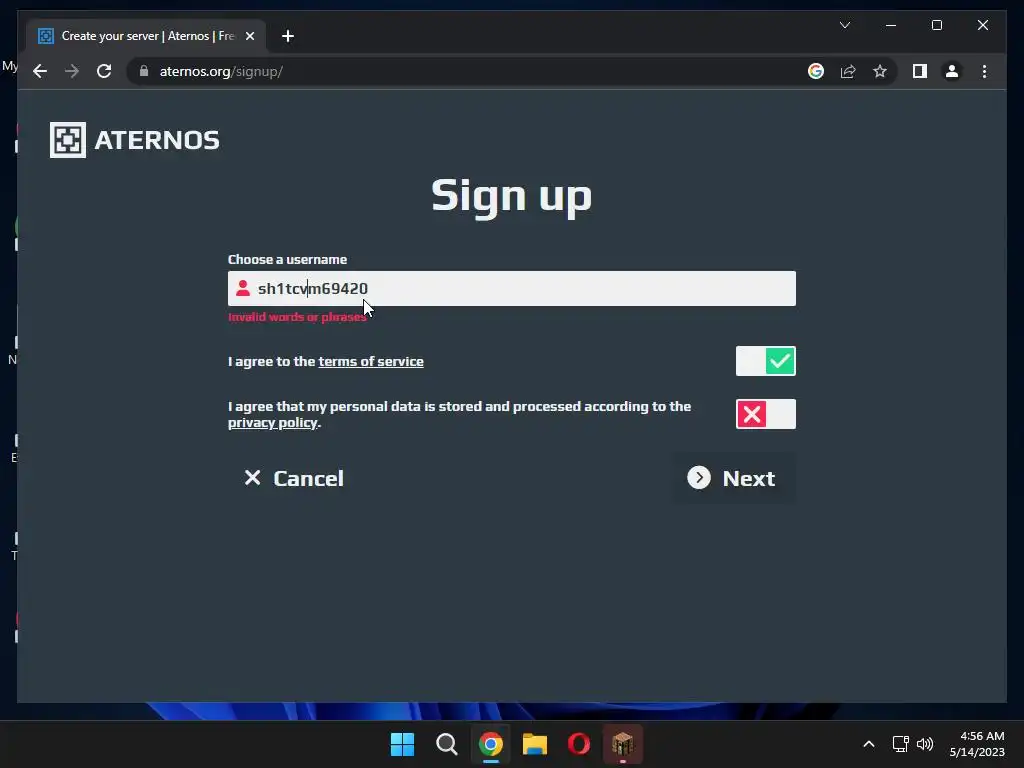Viewport: 1024px width, 768px height.
Task: Click the browser forward arrow
Action: [x=72, y=71]
